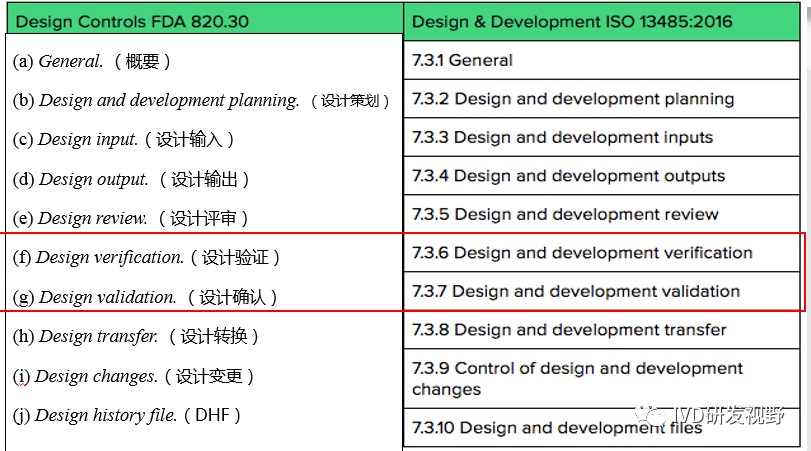Select the 7.3.9 Control of design changes cell

click(x=577, y=379)
